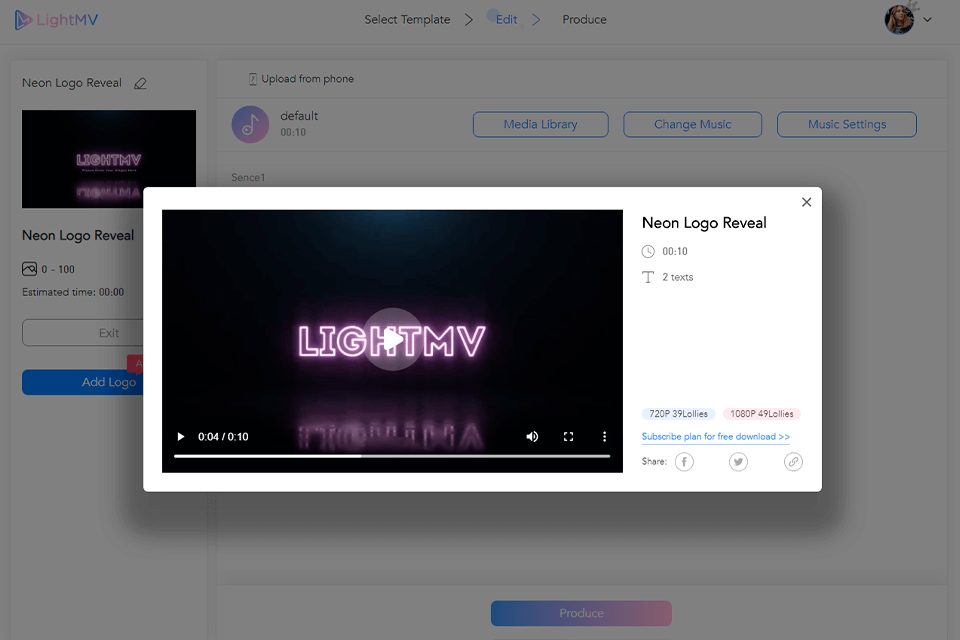This screenshot has height=640, width=960.
Task: Choose the 1080P 49Lollies quality option
Action: [761, 414]
